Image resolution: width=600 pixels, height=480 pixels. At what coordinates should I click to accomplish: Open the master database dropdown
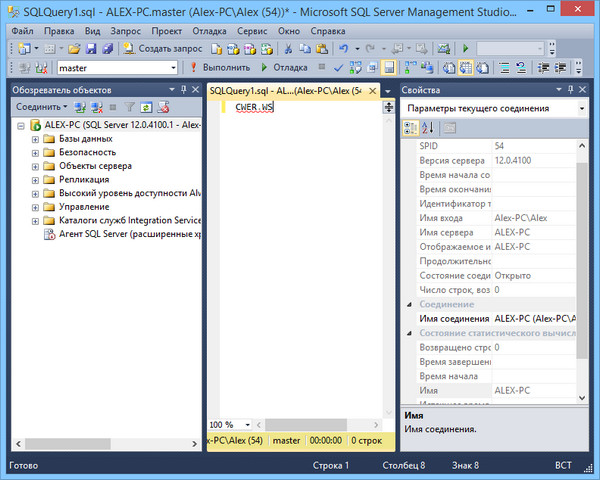(x=173, y=68)
